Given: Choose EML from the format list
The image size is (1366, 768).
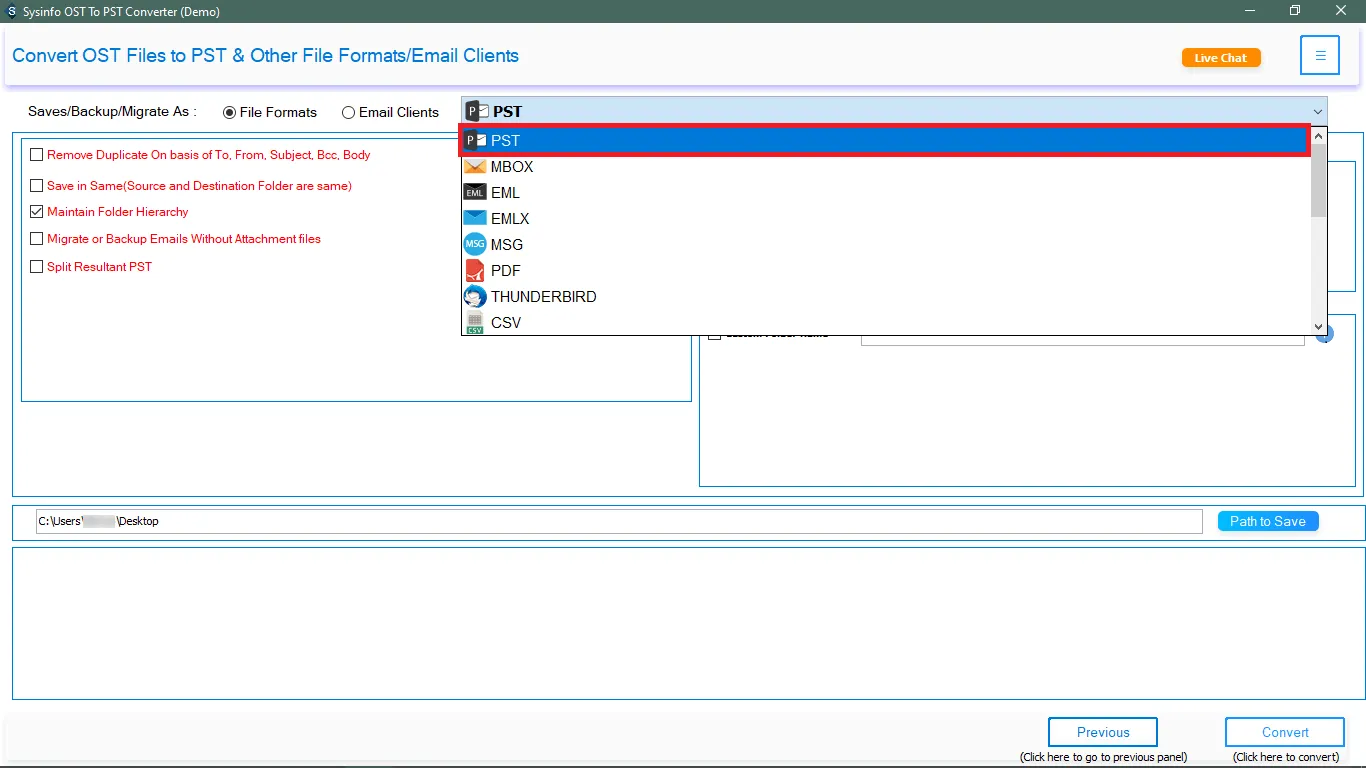Looking at the screenshot, I should point(885,193).
